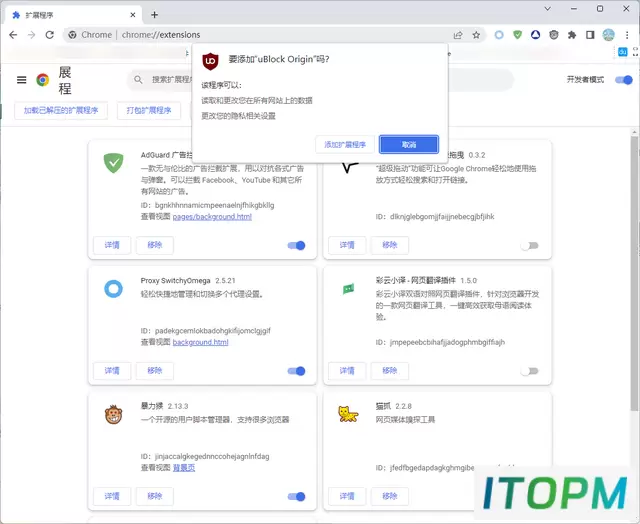Open the extensions puzzle-piece menu
The width and height of the screenshot is (640, 524).
pos(572,35)
